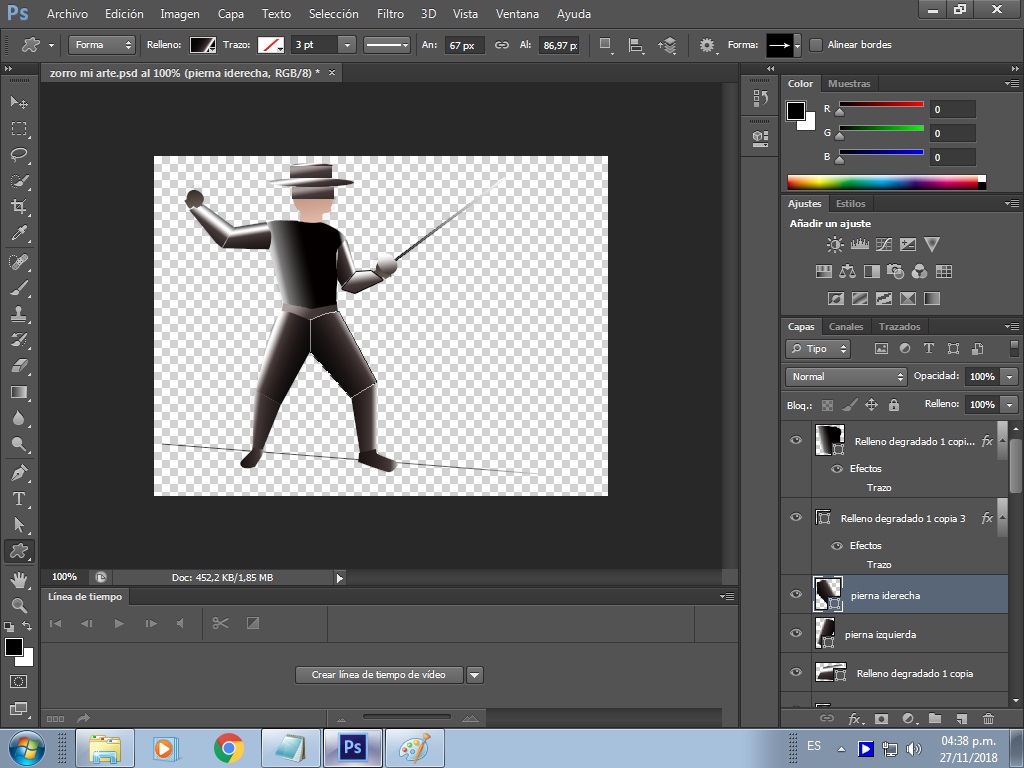This screenshot has width=1024, height=768.
Task: Add Levels adjustment icon
Action: (859, 245)
